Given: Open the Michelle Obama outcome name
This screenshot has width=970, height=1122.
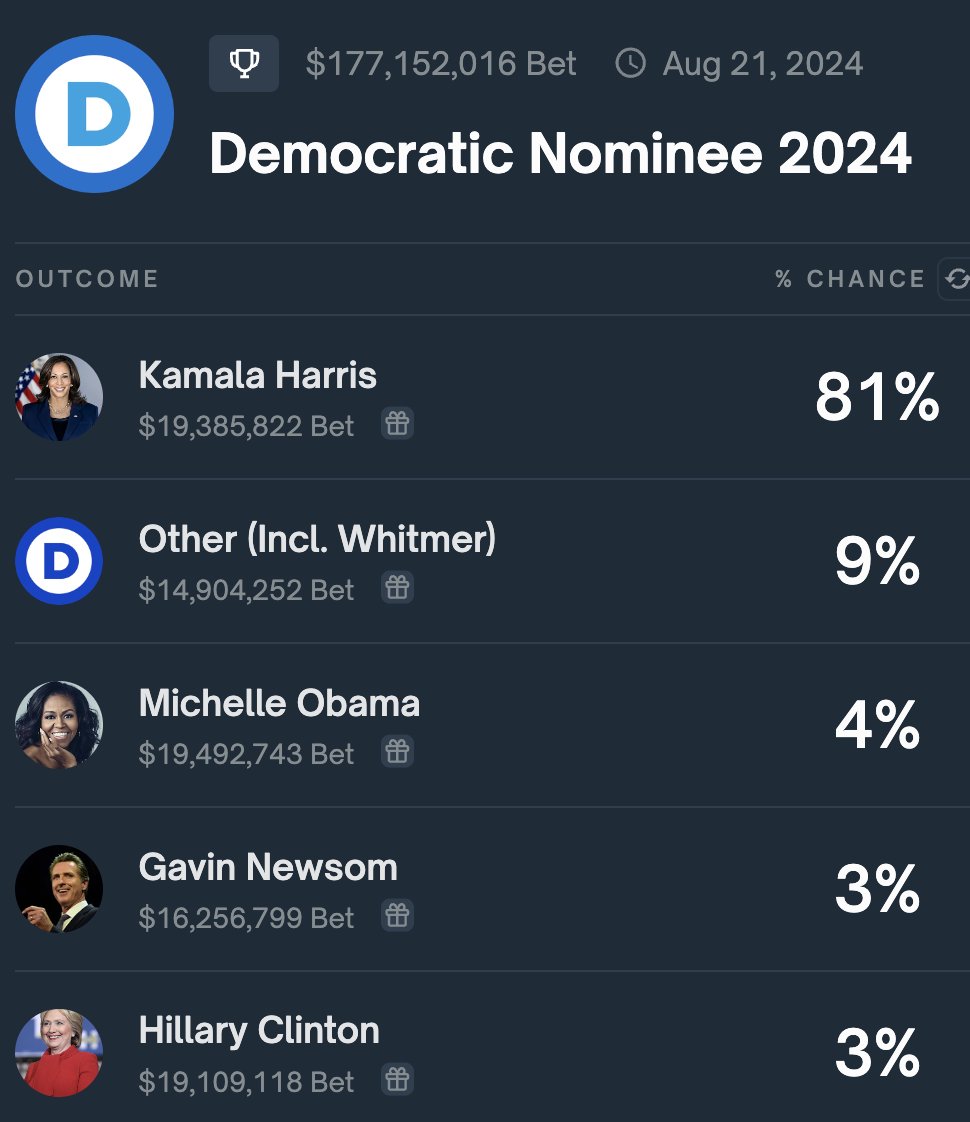Looking at the screenshot, I should pos(279,703).
